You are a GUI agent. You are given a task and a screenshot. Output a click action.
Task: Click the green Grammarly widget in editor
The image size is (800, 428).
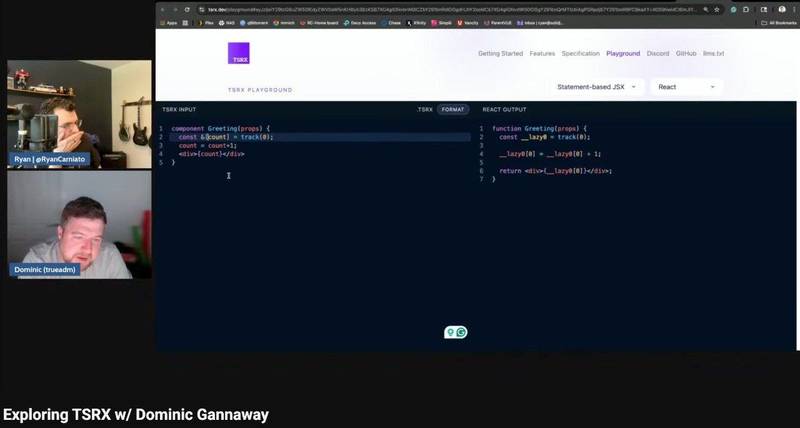pos(456,333)
